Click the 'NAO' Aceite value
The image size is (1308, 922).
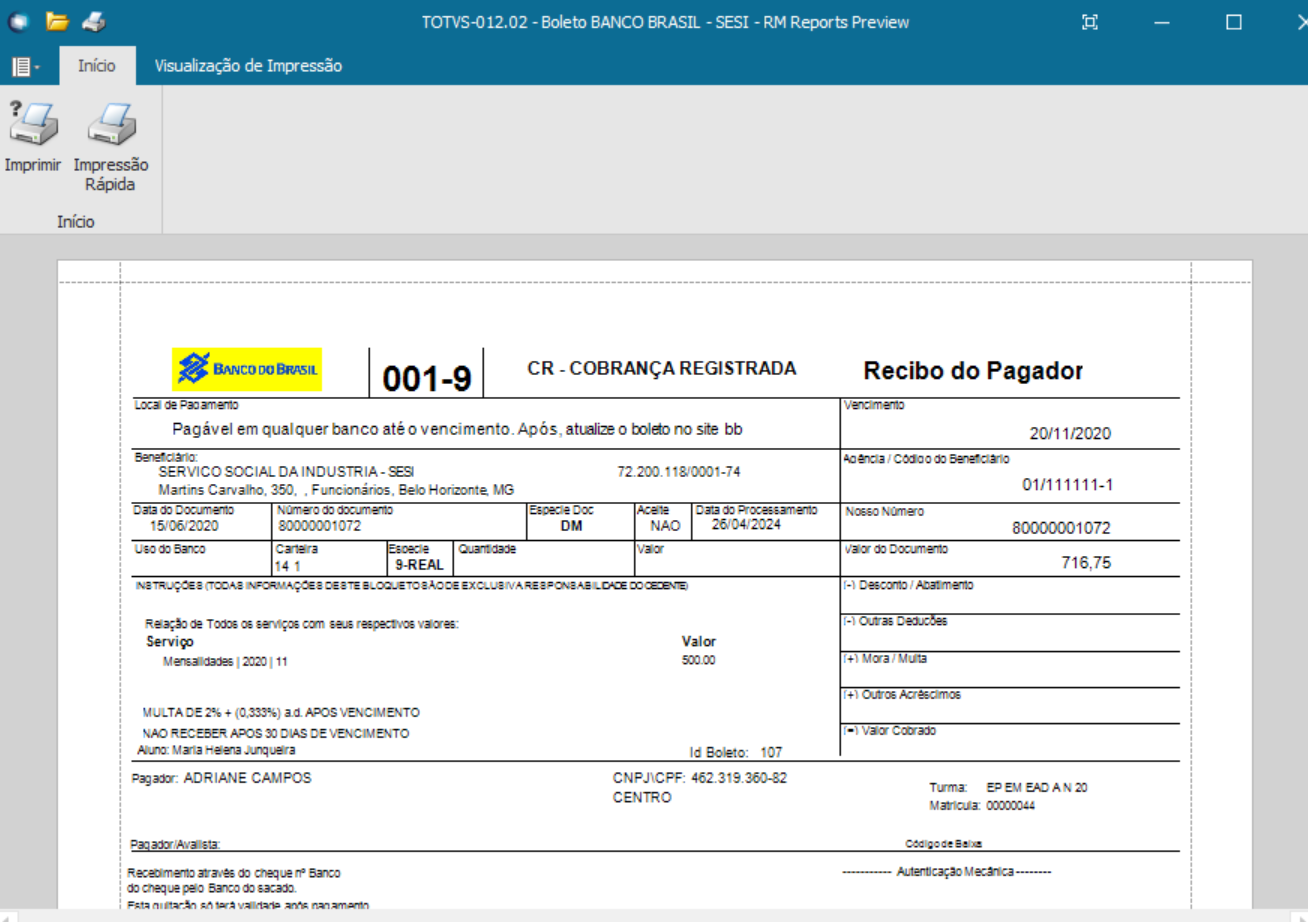point(665,526)
